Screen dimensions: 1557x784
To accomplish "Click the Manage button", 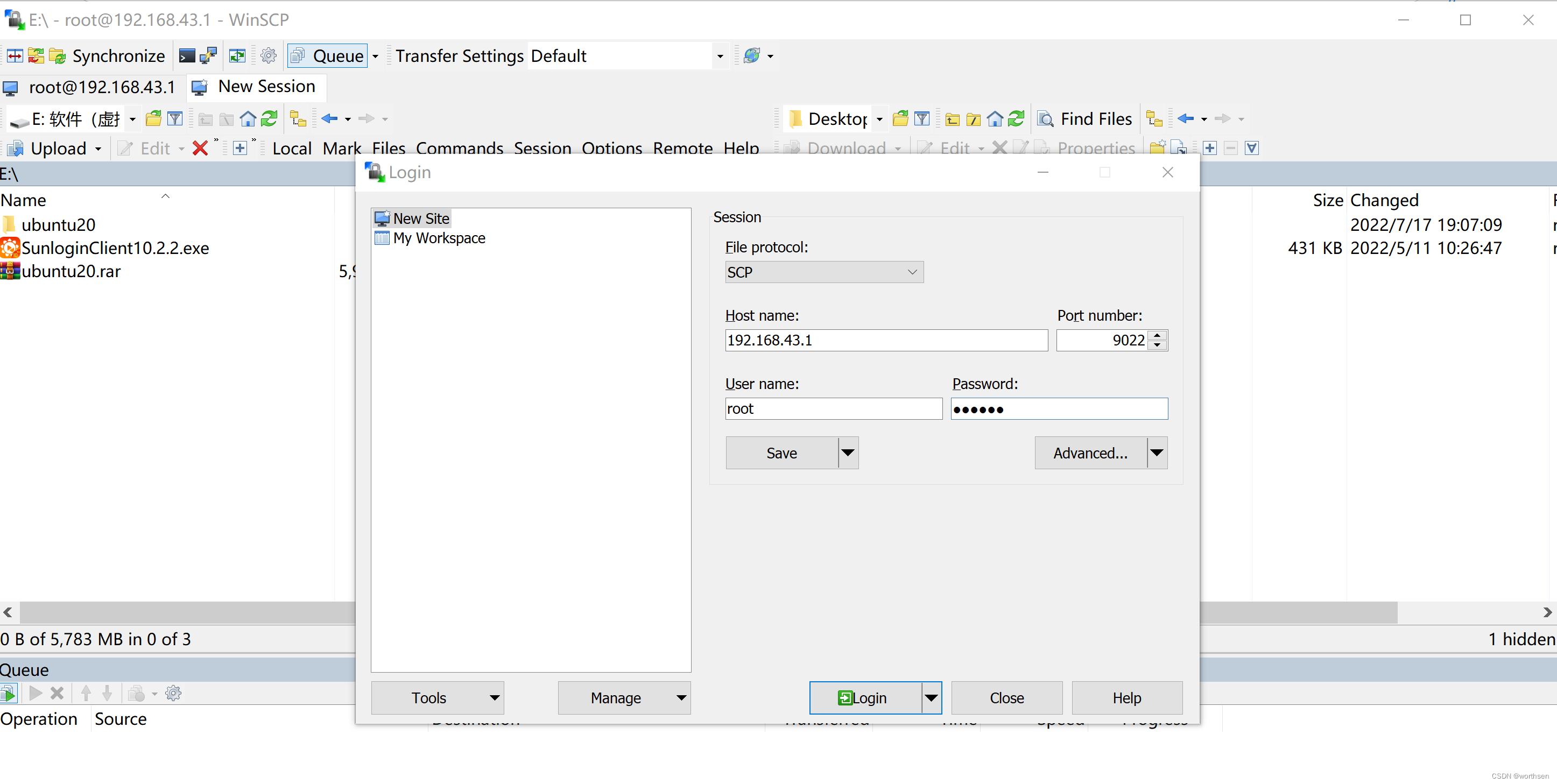I will [616, 697].
